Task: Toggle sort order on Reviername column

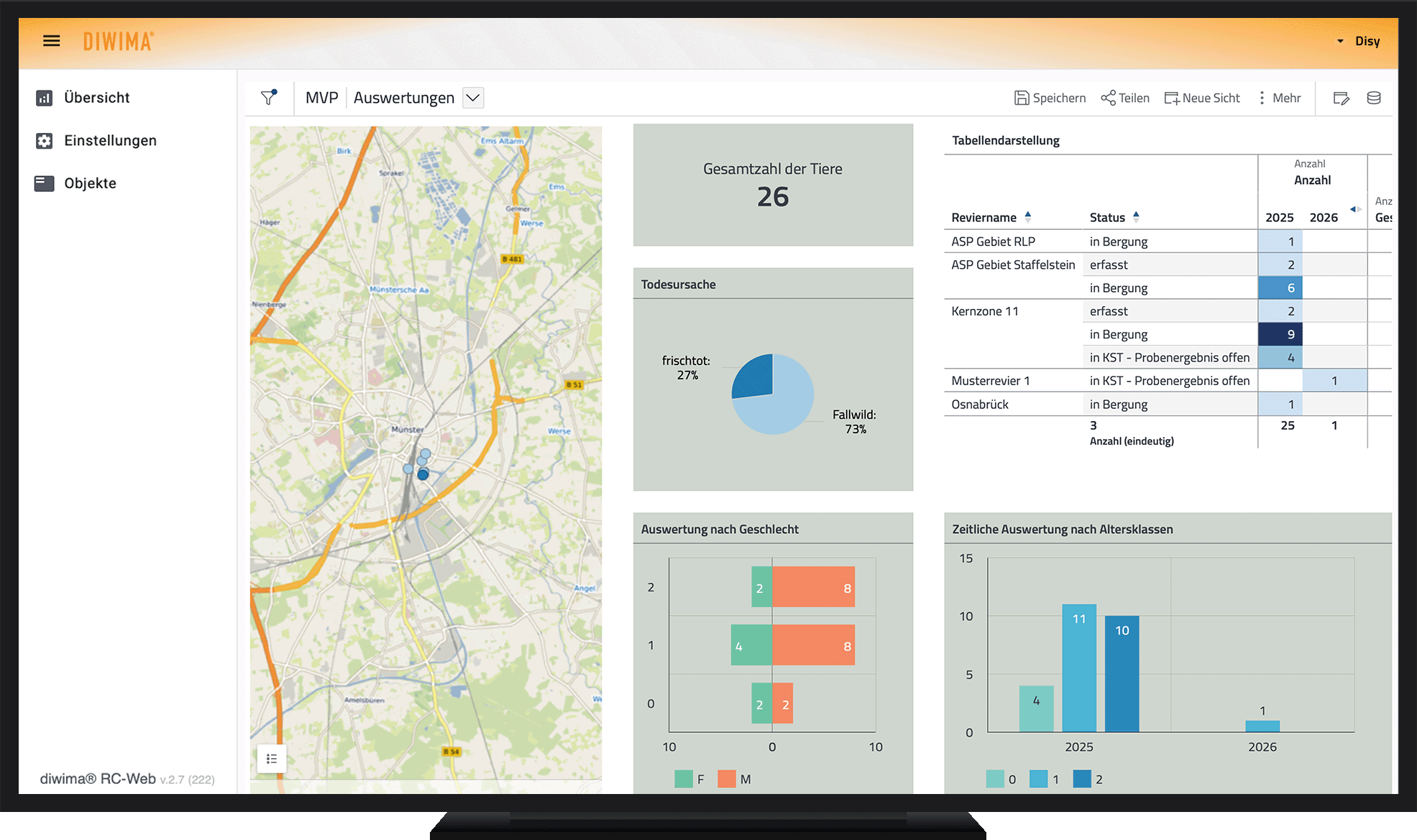Action: (1028, 216)
